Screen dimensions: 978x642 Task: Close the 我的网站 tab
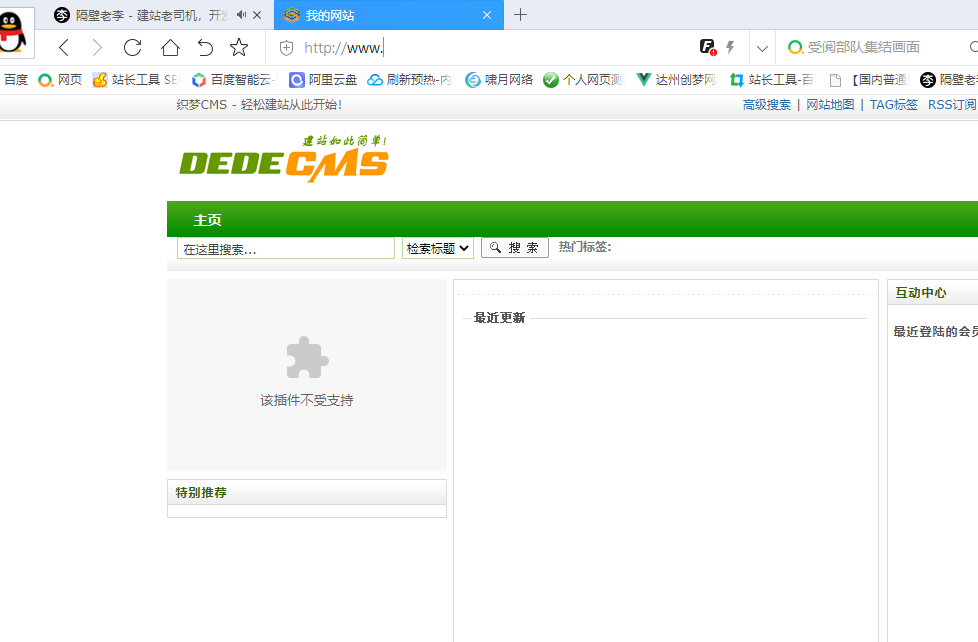coord(487,15)
